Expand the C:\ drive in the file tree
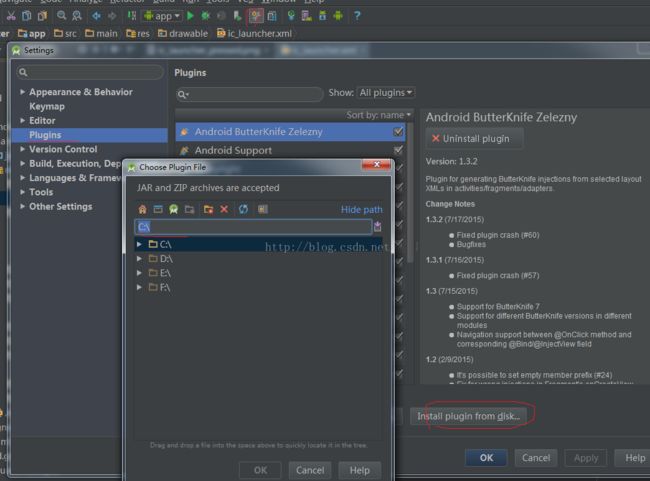The width and height of the screenshot is (650, 481). pos(139,244)
